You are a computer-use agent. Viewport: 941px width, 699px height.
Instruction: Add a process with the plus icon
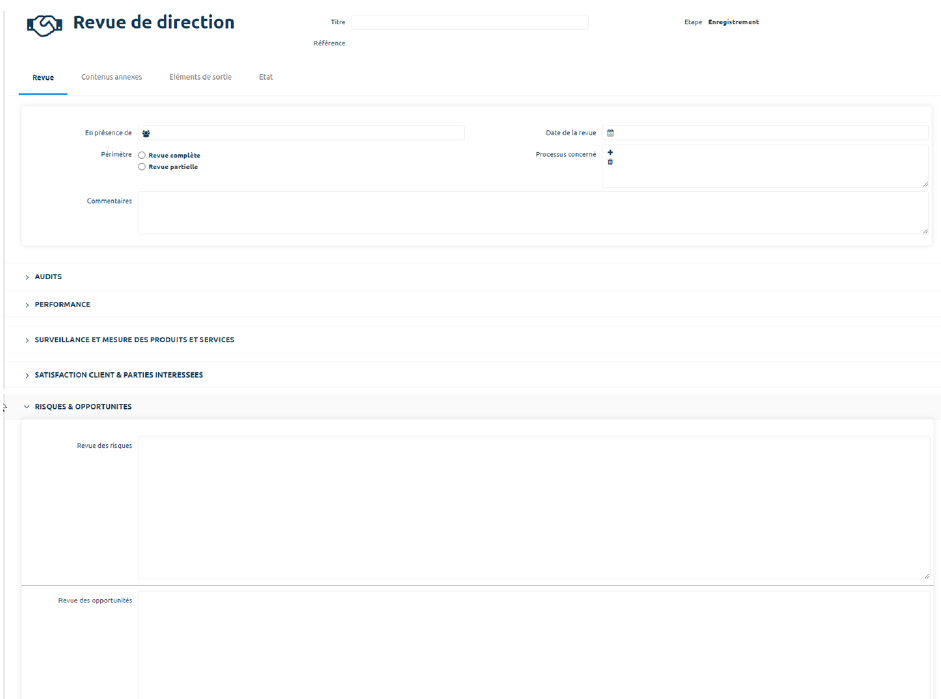click(611, 152)
